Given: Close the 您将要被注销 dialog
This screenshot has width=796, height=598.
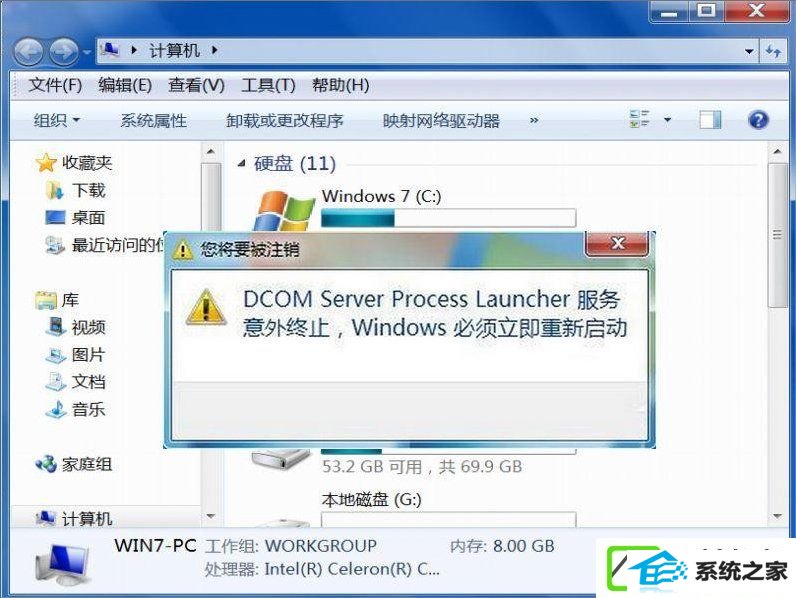Looking at the screenshot, I should 617,244.
